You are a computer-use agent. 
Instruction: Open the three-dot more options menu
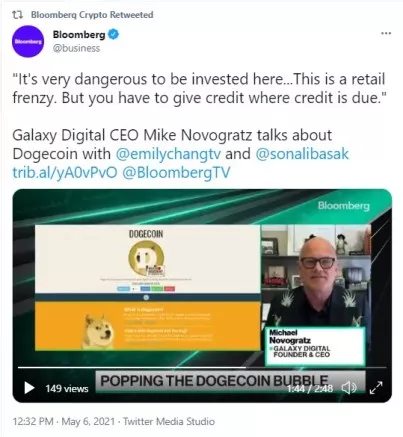386,33
